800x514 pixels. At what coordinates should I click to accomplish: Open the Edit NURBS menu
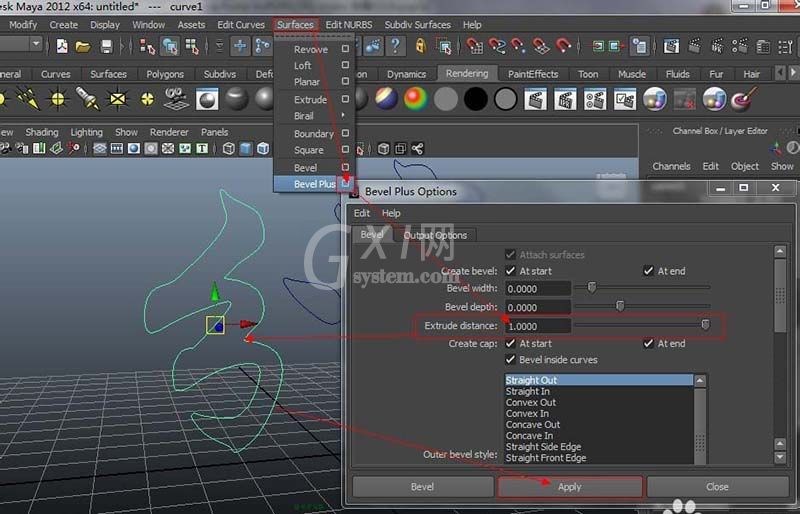coord(349,25)
